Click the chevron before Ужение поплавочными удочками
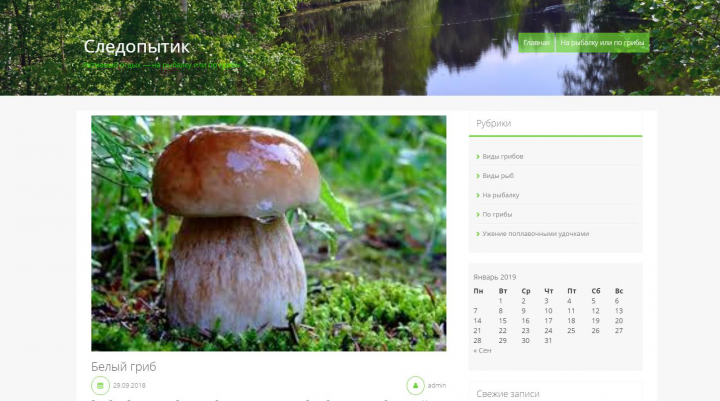Screen dimensions: 720x401 point(478,234)
